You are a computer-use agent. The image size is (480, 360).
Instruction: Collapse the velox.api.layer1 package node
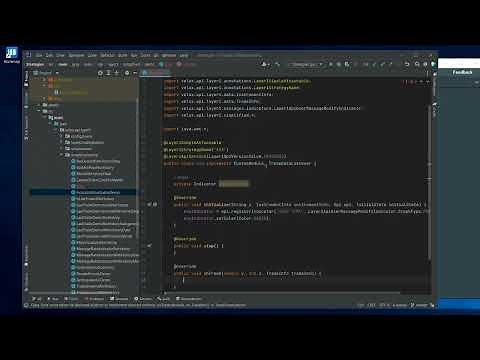[56, 130]
